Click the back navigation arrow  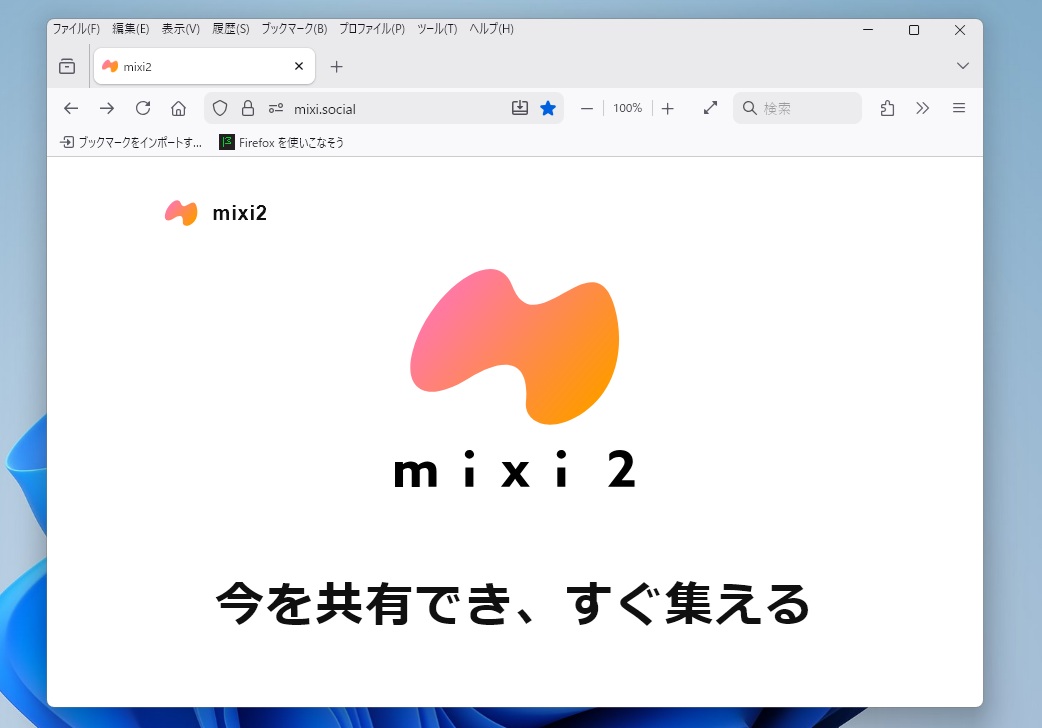point(71,108)
